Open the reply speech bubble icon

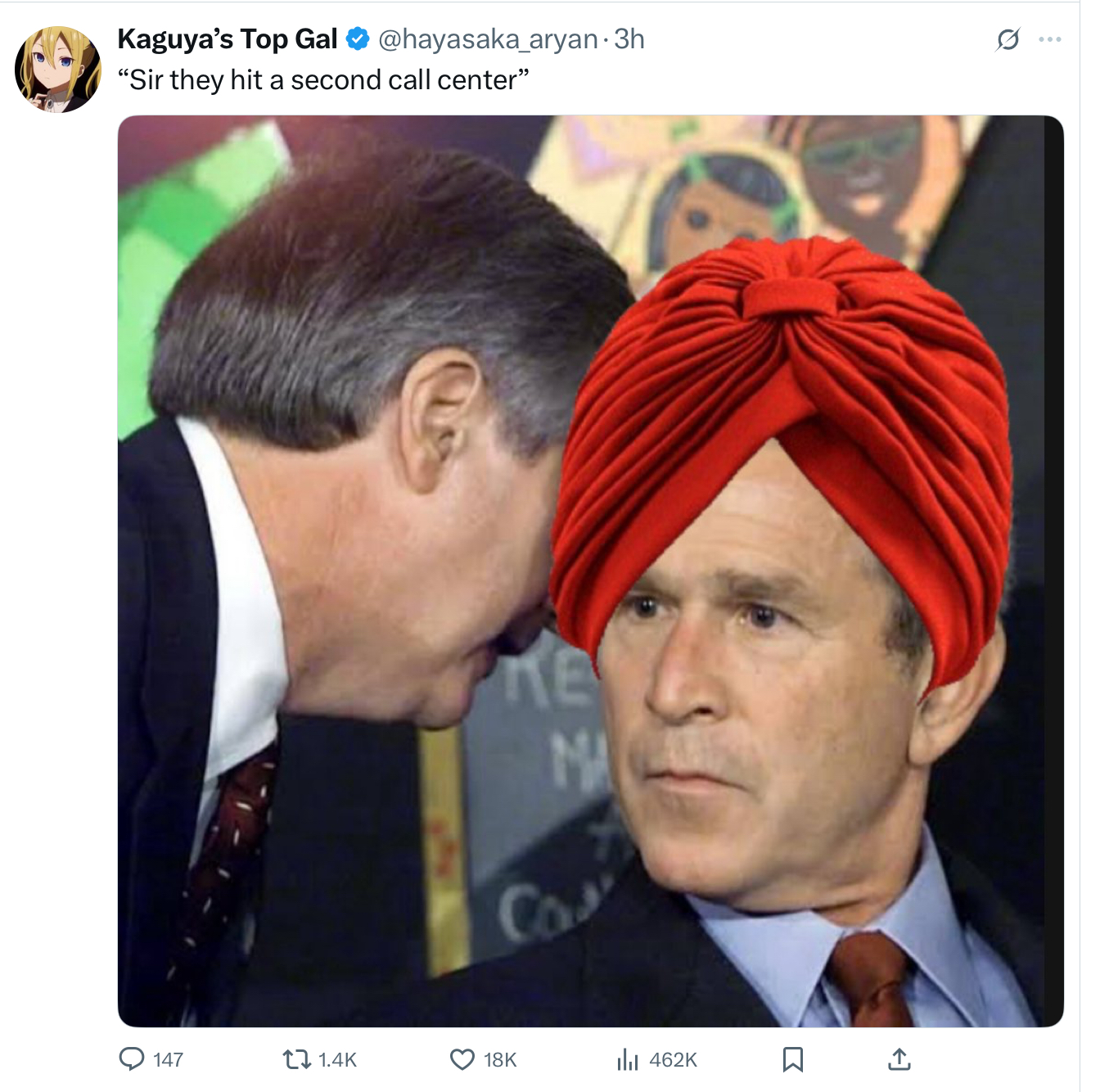[132, 1059]
